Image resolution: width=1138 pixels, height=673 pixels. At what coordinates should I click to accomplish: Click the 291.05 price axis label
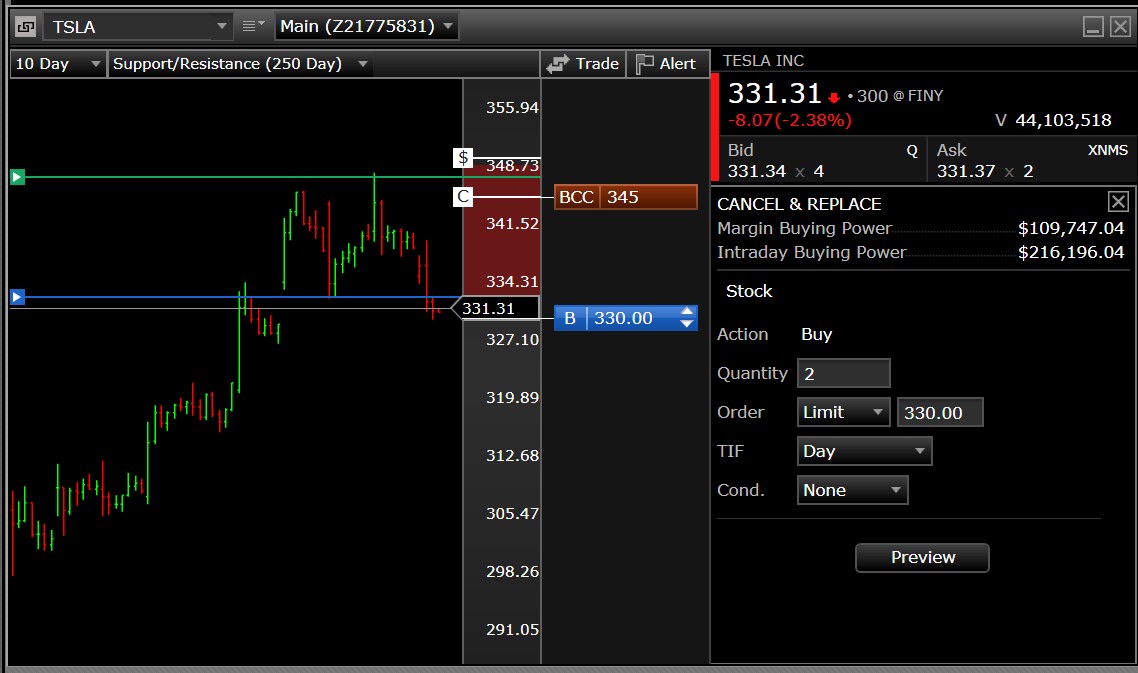point(512,629)
